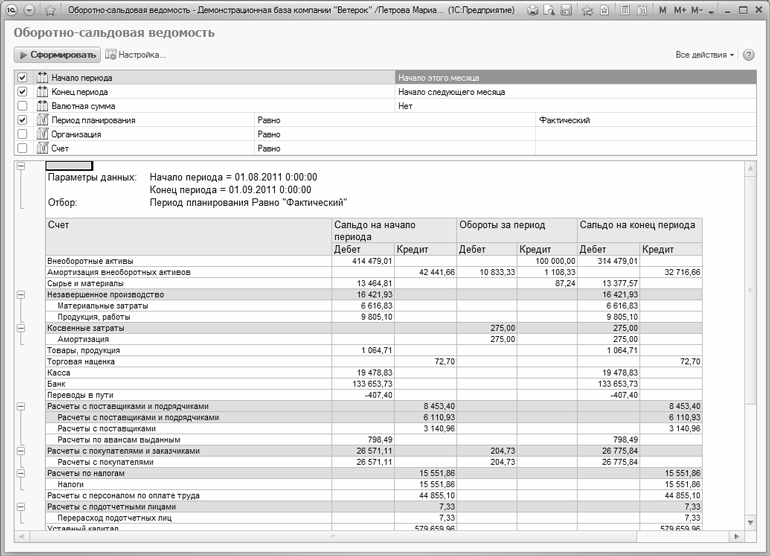The image size is (770, 556).
Task: Uncheck the Начало периода checkbox
Action: point(22,77)
